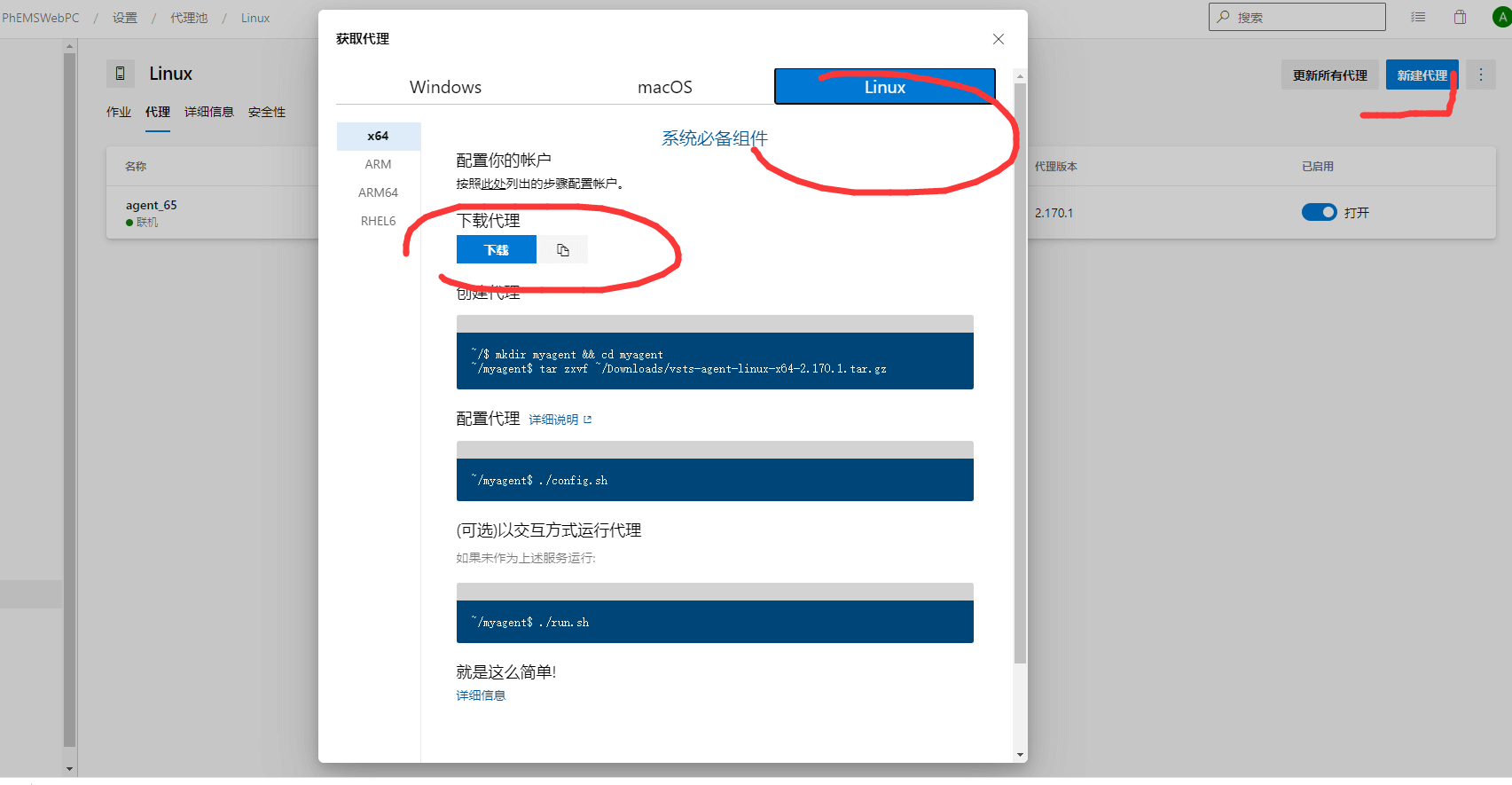1512x785 pixels.
Task: Close the 获取代理 dialog
Action: [999, 39]
